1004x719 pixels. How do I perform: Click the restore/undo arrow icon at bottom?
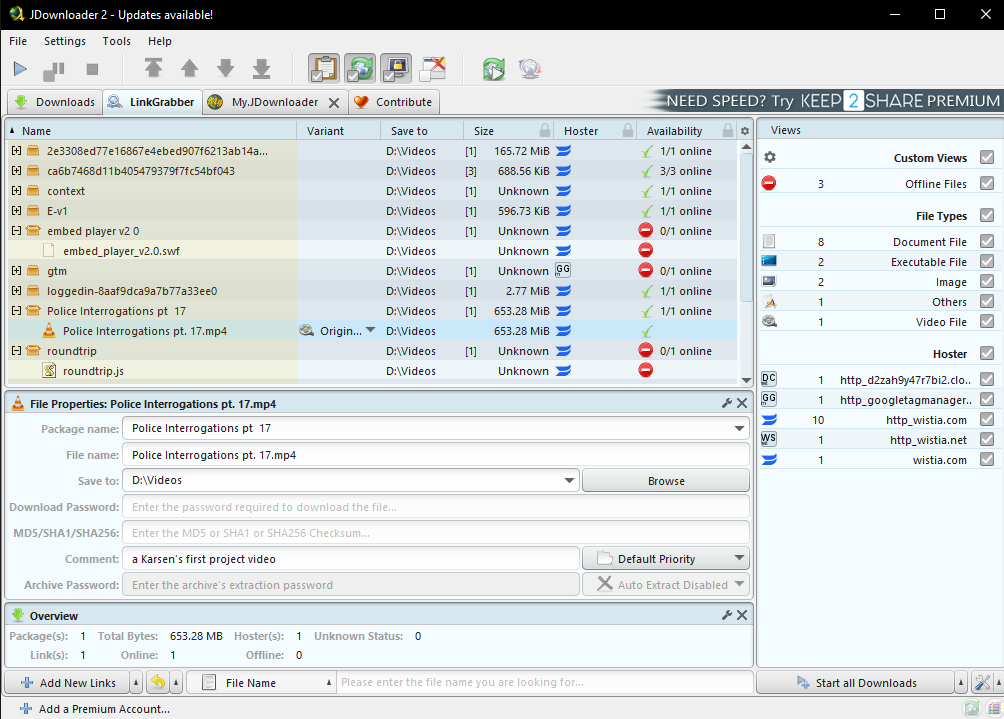coord(158,683)
